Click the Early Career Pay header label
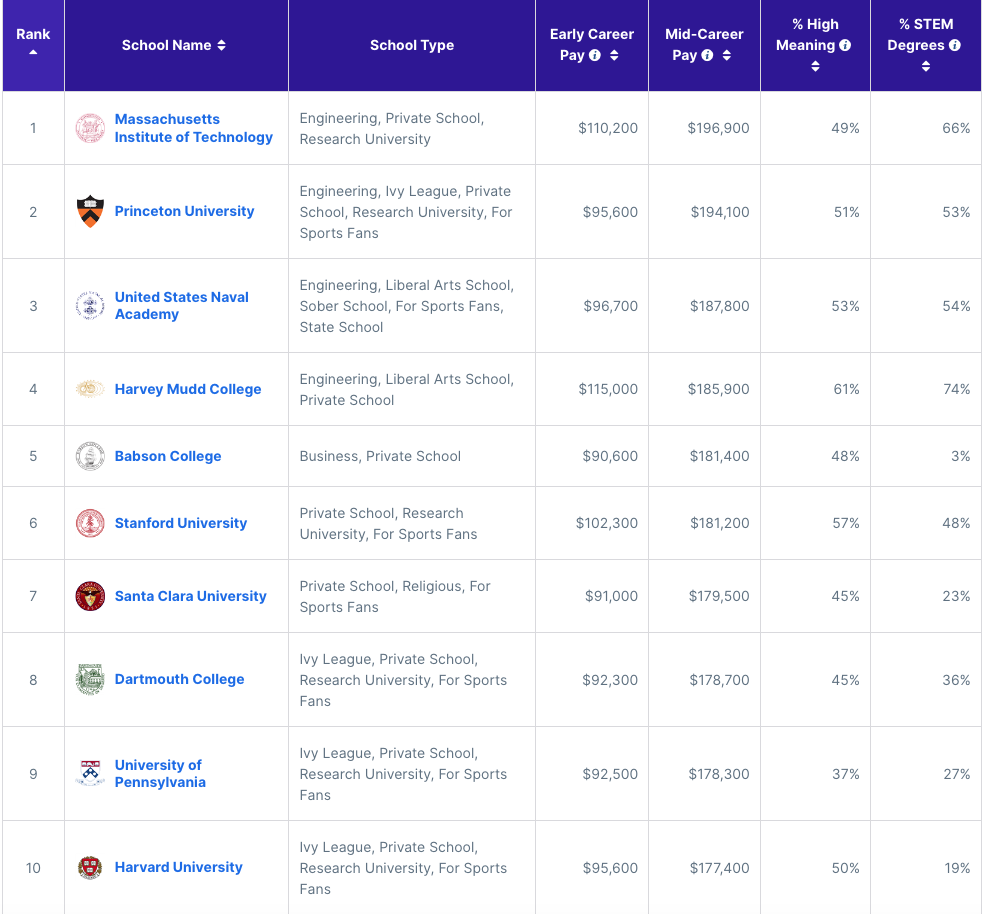The height and width of the screenshot is (914, 982). point(592,44)
